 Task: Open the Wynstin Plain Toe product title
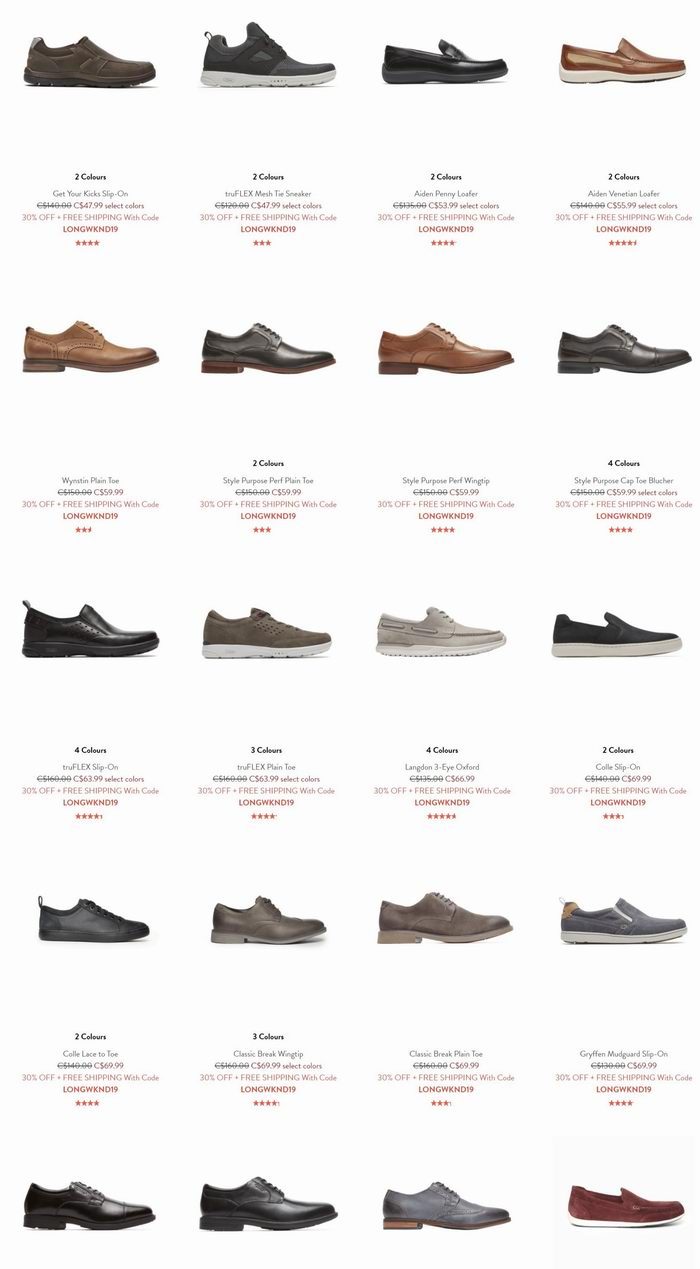(90, 481)
